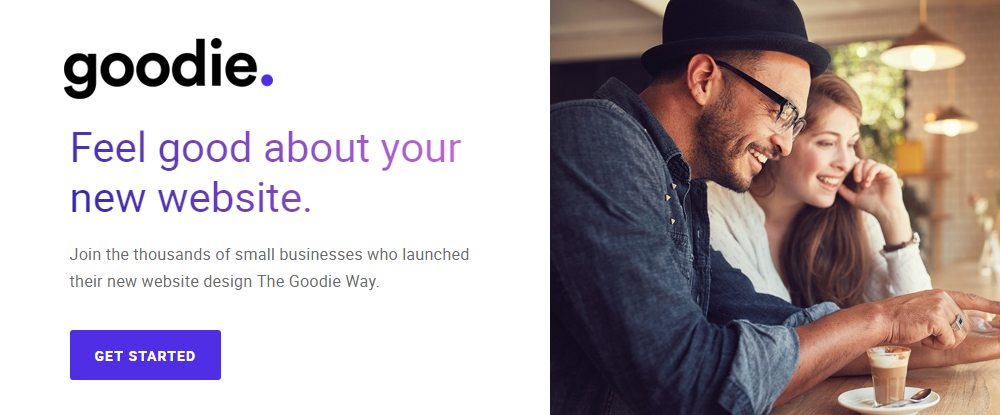This screenshot has width=1000, height=415.
Task: Click the GET STARTED button
Action: click(145, 355)
